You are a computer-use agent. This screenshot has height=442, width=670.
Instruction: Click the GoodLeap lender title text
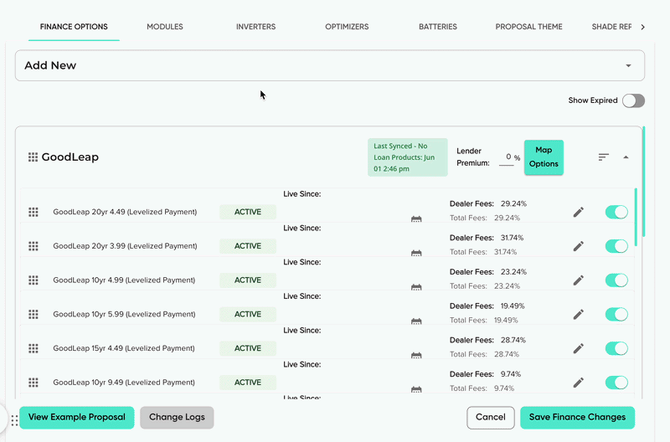coord(70,157)
